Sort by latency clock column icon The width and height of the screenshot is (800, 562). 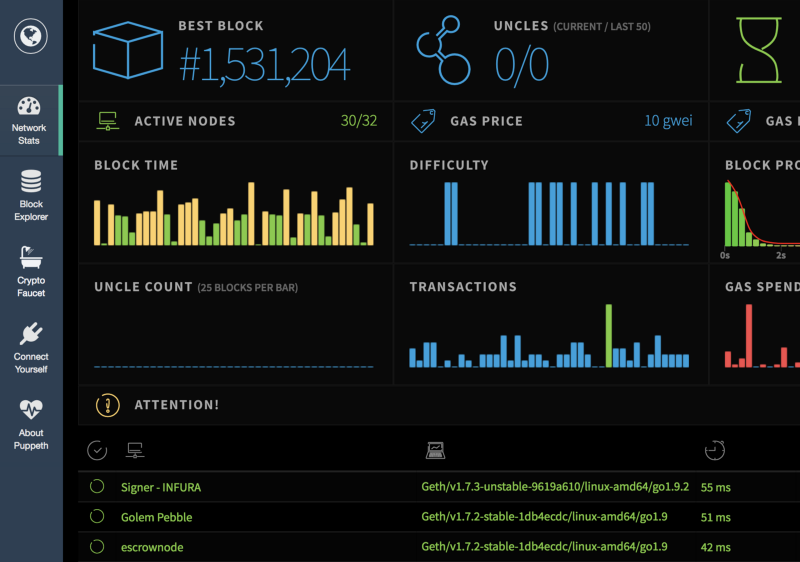(714, 451)
